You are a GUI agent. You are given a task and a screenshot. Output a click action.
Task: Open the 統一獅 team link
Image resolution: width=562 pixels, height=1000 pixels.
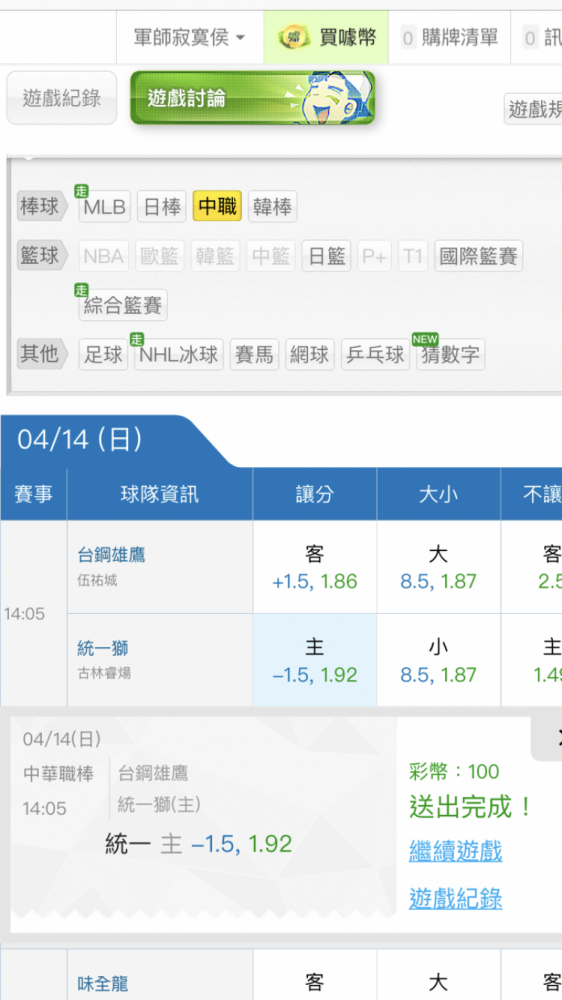click(103, 649)
